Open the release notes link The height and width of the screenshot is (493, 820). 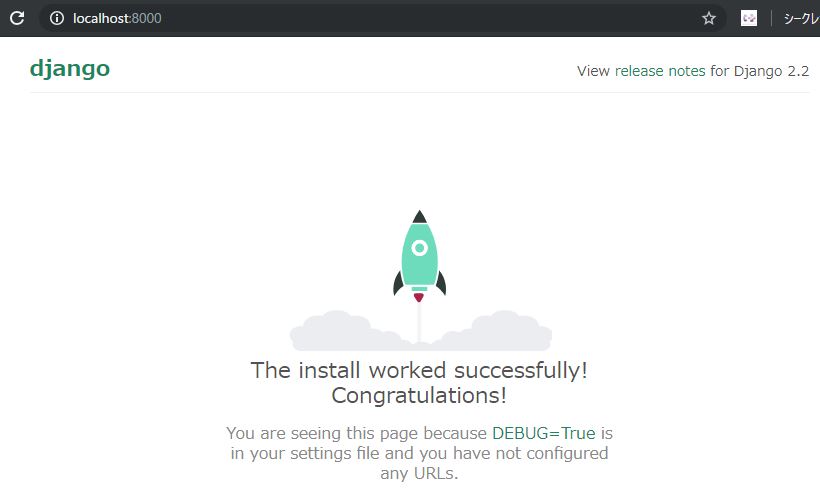click(660, 71)
